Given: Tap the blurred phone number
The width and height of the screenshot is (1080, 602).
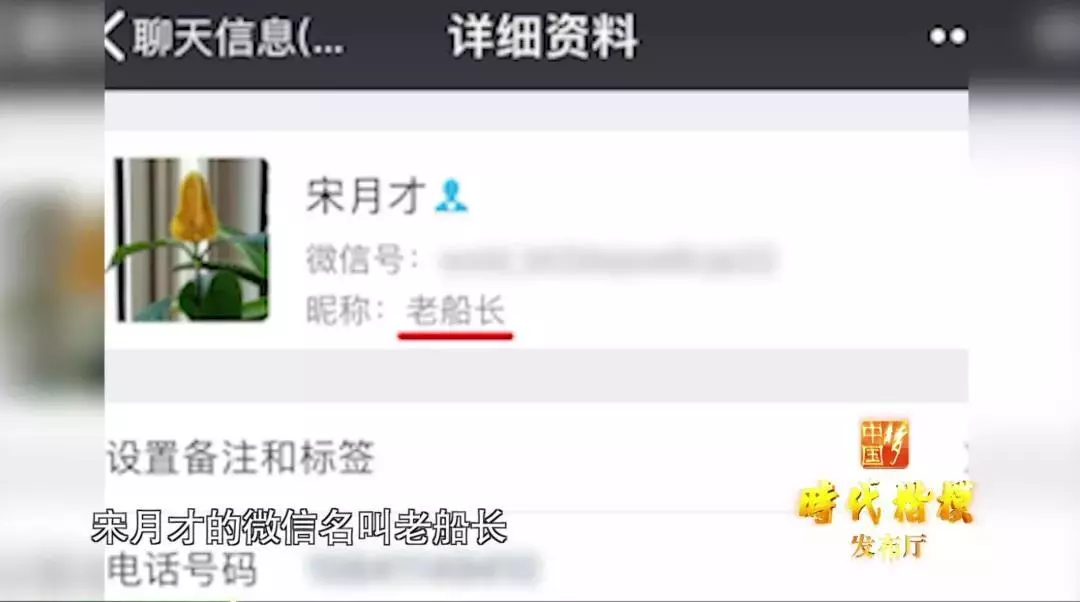Looking at the screenshot, I should click(x=424, y=569).
